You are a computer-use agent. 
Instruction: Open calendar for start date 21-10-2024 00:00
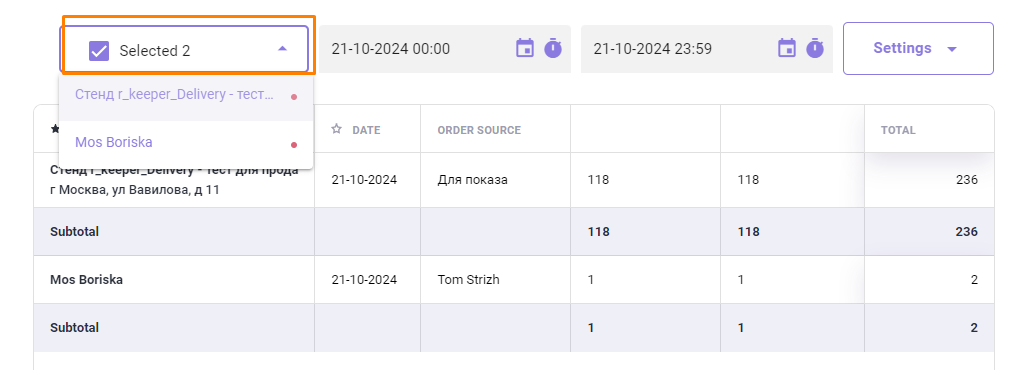525,48
